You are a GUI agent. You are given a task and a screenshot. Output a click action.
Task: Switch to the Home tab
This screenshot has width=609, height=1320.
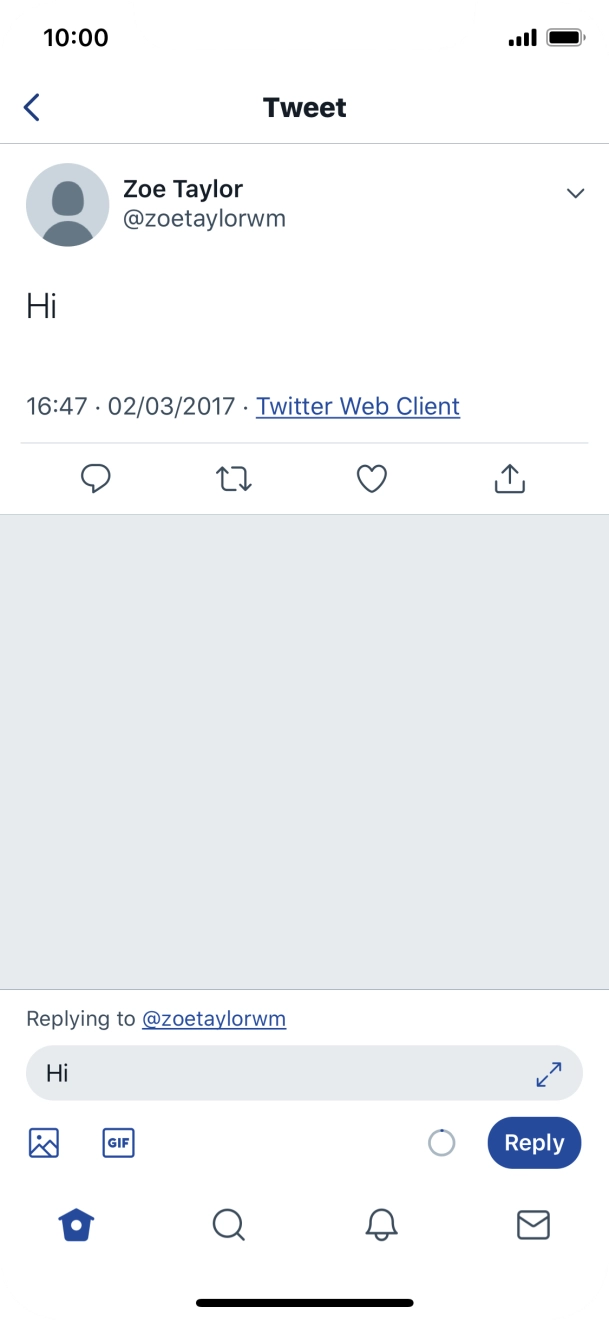[75, 1224]
